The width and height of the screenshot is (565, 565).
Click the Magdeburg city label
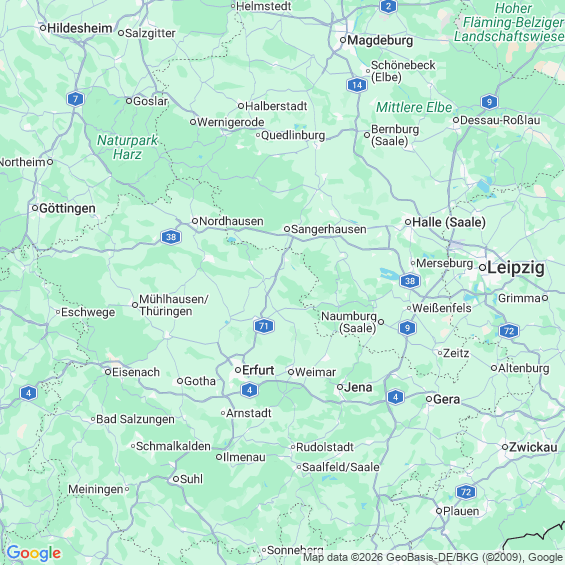[380, 40]
